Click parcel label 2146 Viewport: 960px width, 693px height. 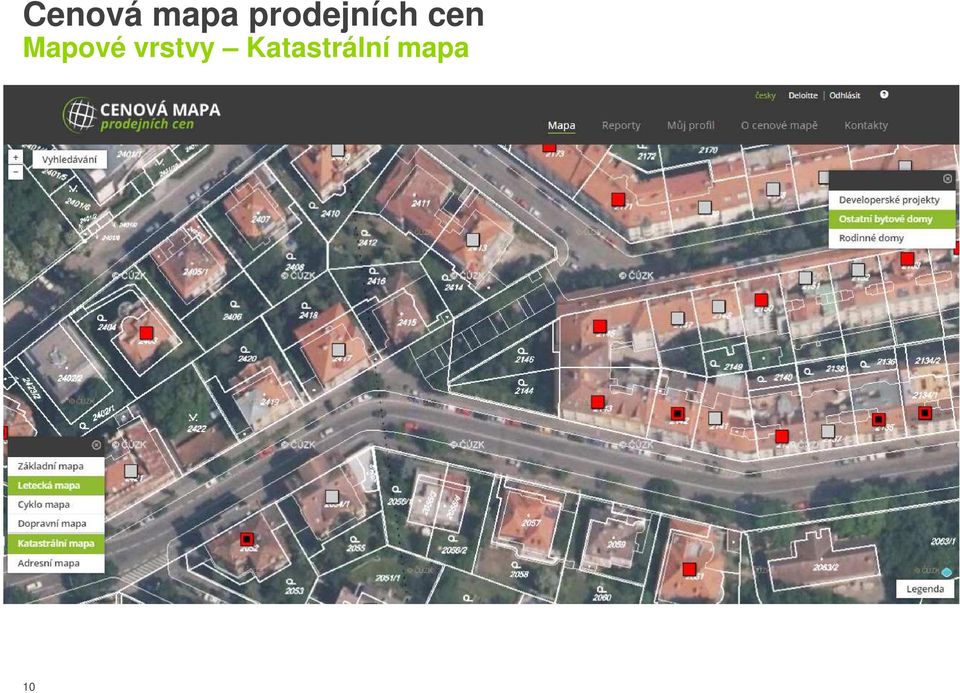point(524,359)
